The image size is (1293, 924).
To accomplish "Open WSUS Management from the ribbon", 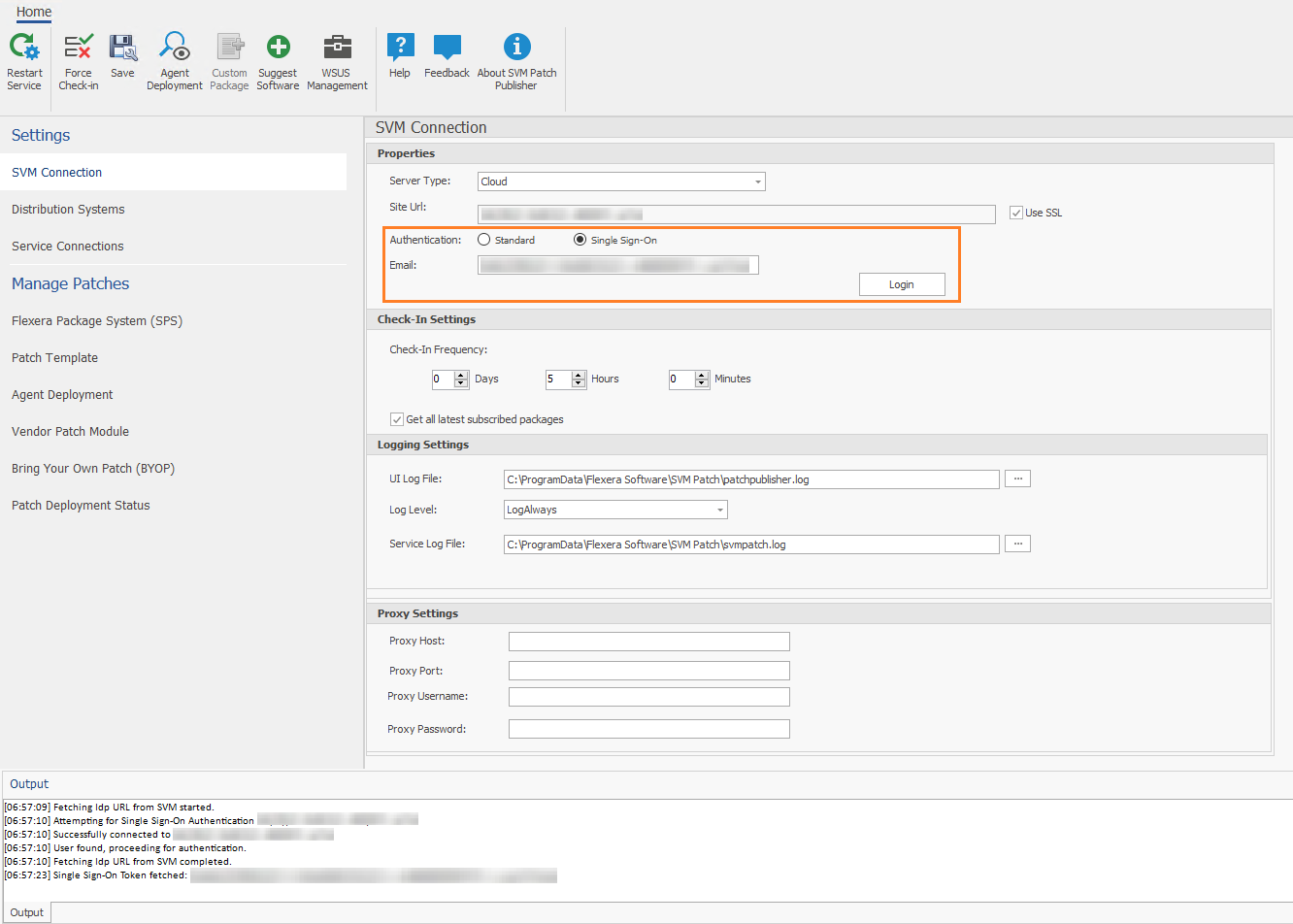I will 337,62.
